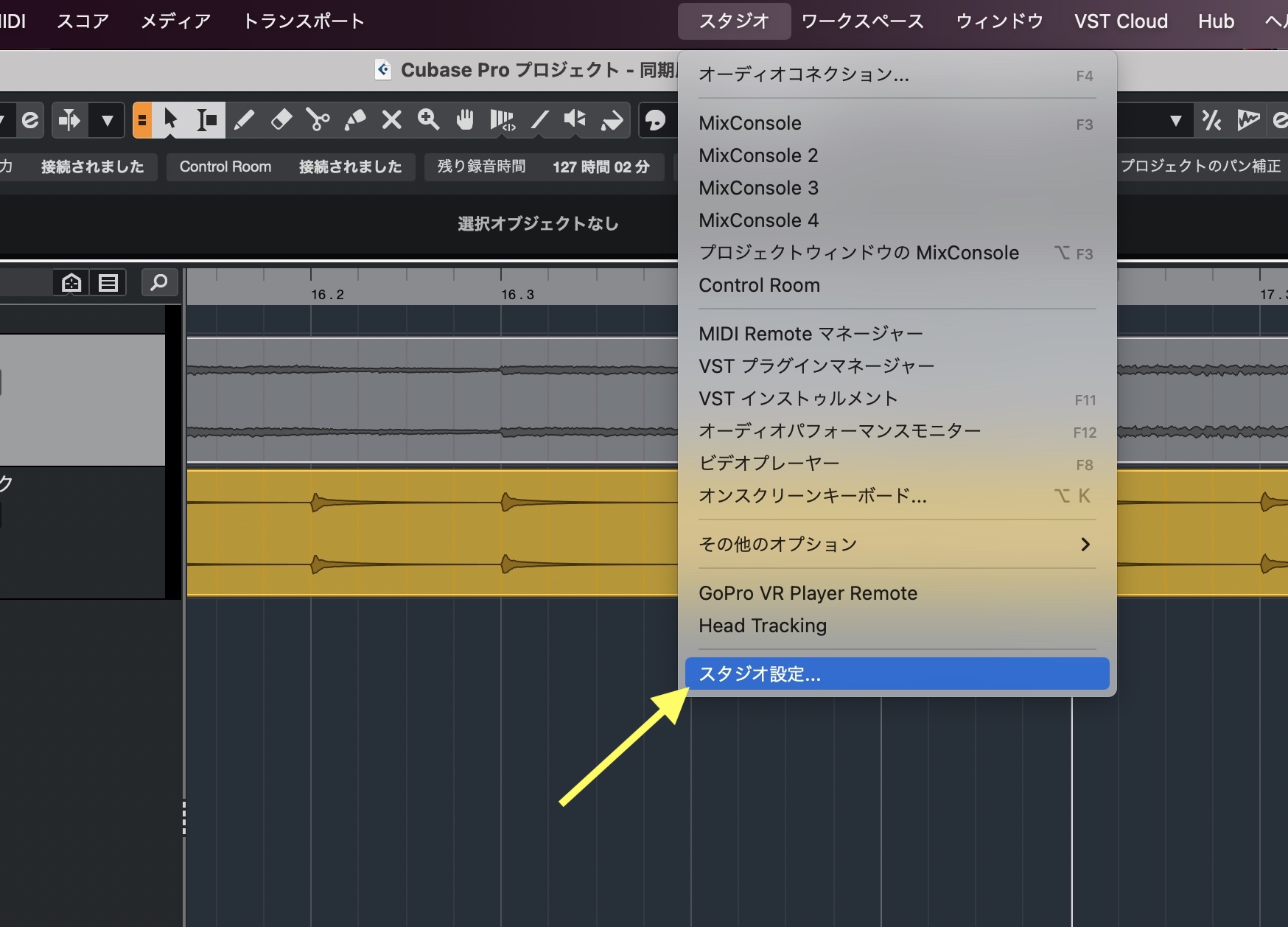Image resolution: width=1288 pixels, height=927 pixels.
Task: Open the メディア menu
Action: (175, 21)
